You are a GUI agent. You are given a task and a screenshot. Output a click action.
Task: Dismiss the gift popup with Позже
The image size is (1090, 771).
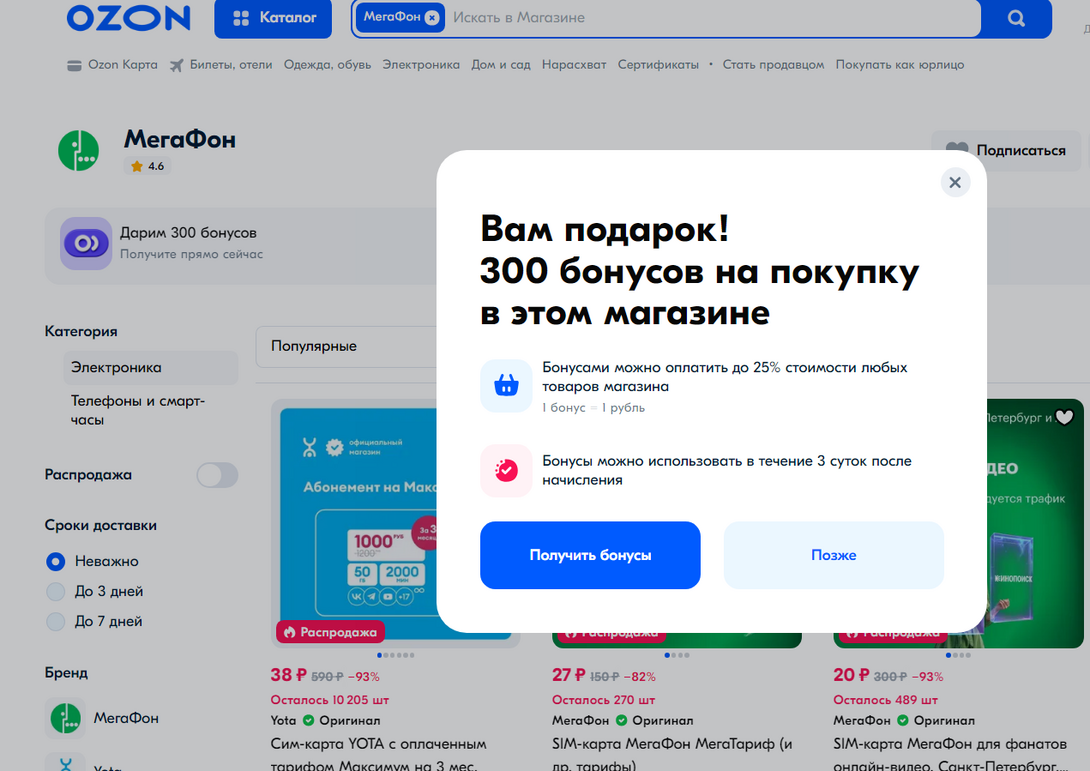pos(833,554)
